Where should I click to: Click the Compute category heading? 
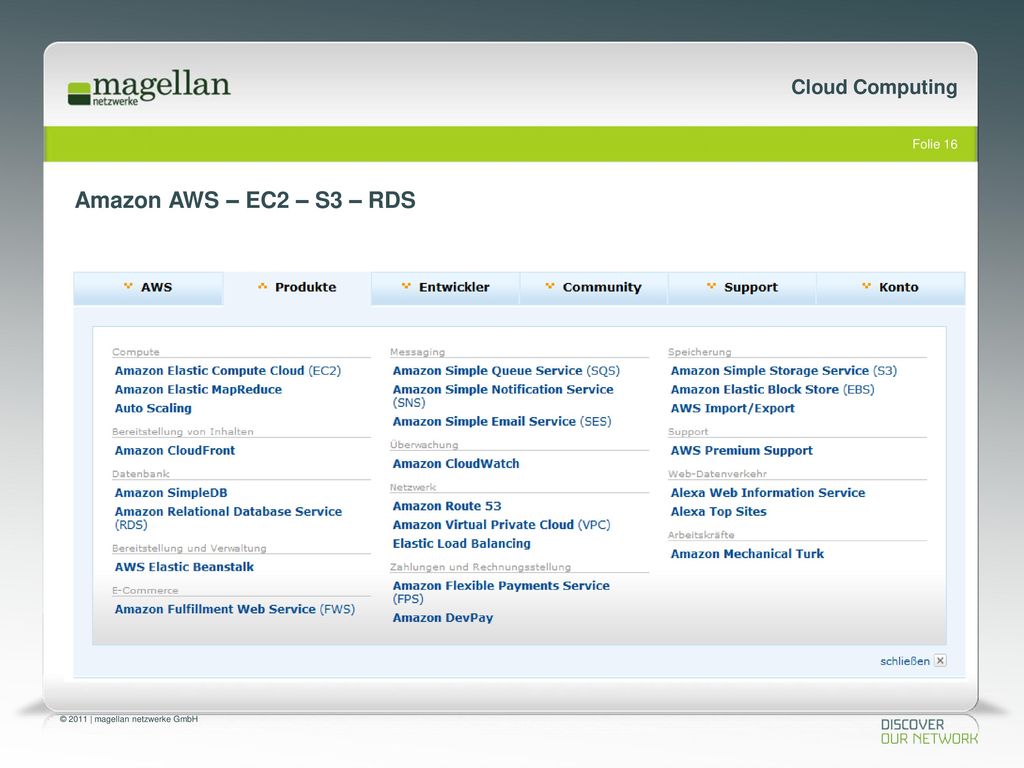136,352
